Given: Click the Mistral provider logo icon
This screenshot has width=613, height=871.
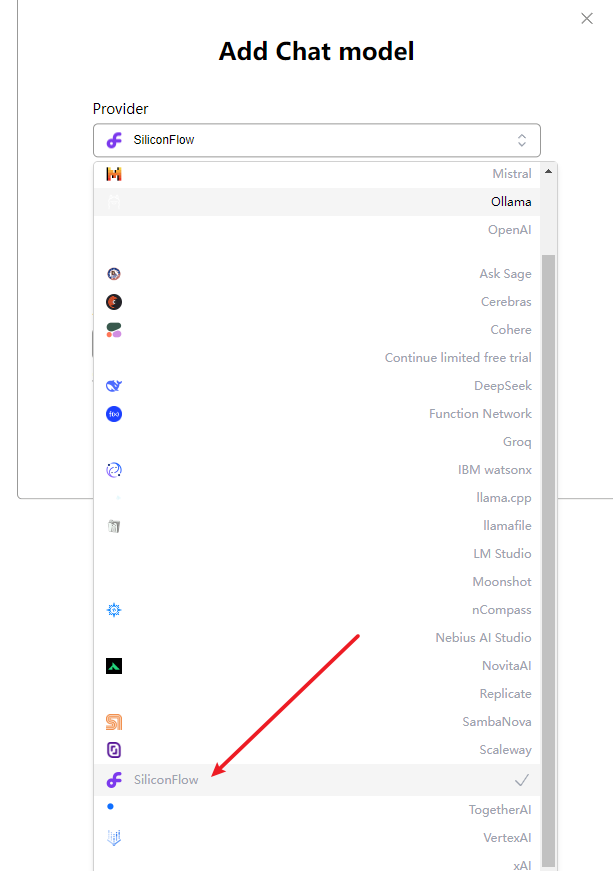Looking at the screenshot, I should (114, 174).
